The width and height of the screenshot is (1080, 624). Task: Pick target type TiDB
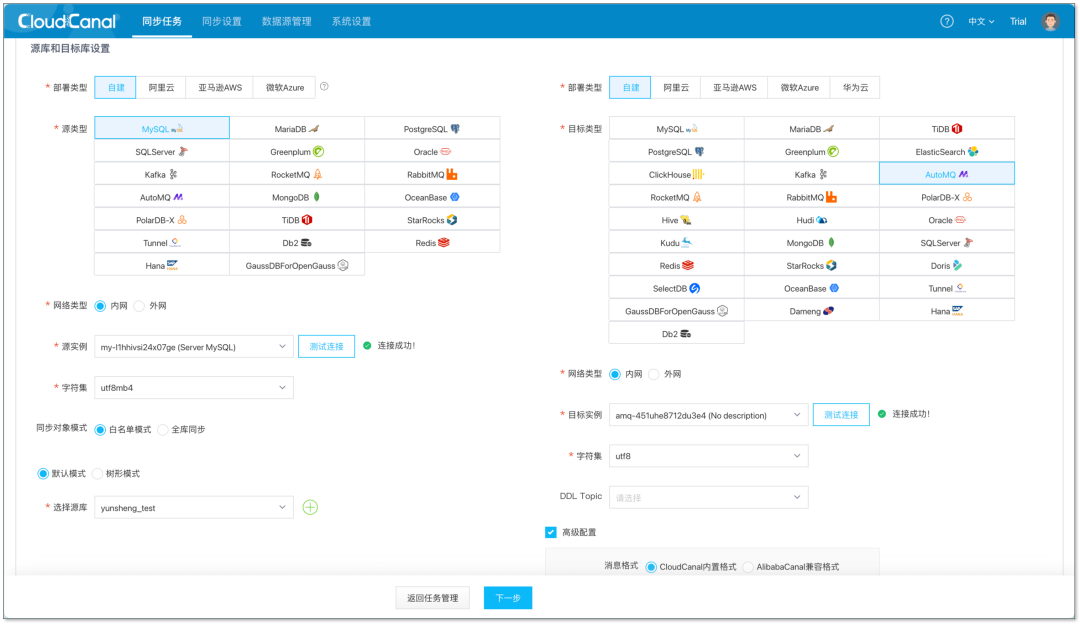pos(947,129)
